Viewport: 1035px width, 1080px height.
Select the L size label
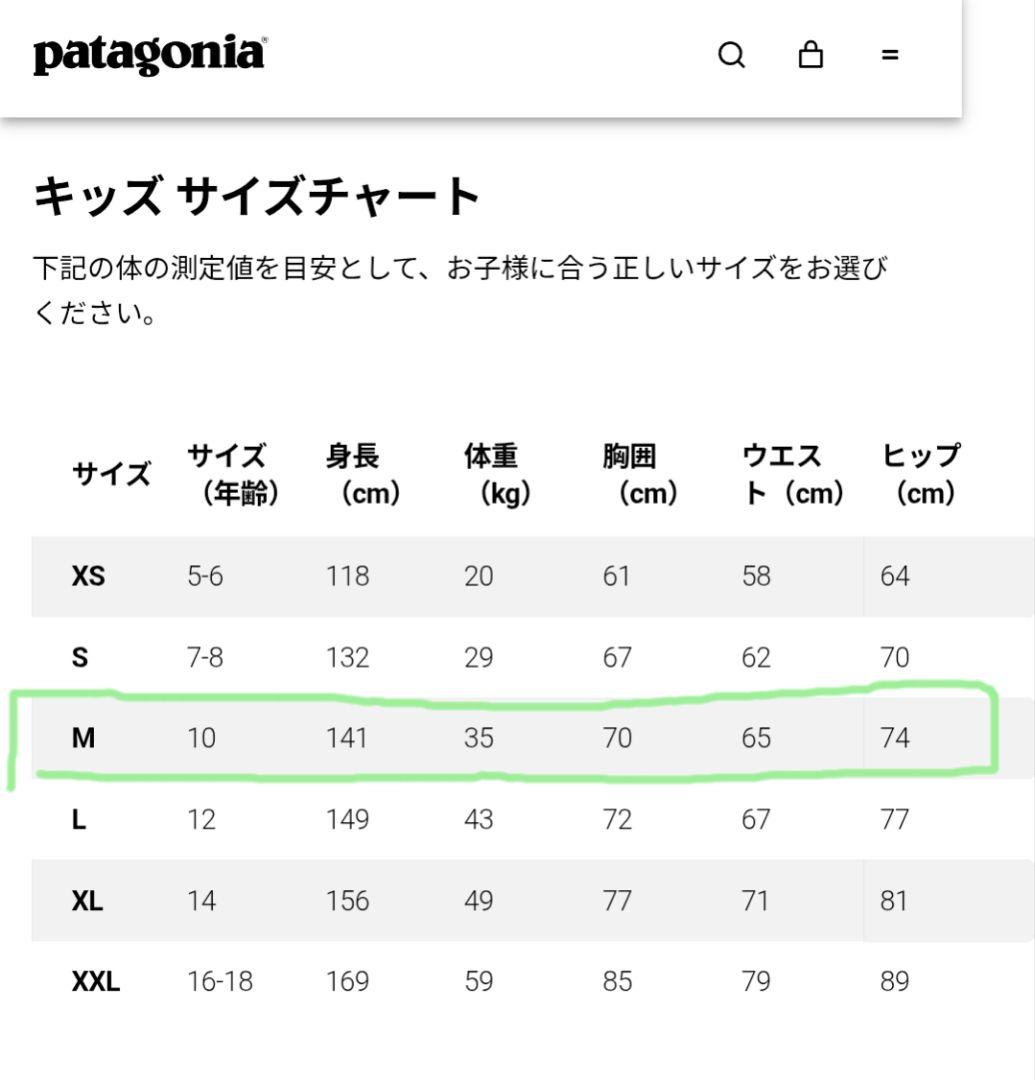81,819
